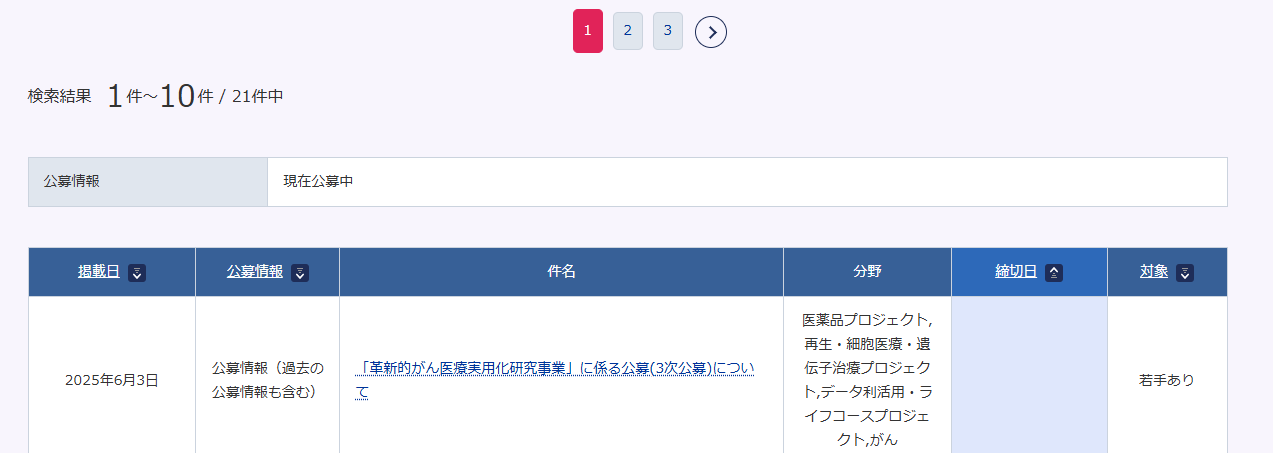This screenshot has width=1273, height=453.
Task: Sort by 締切日 header text
Action: tap(1015, 272)
